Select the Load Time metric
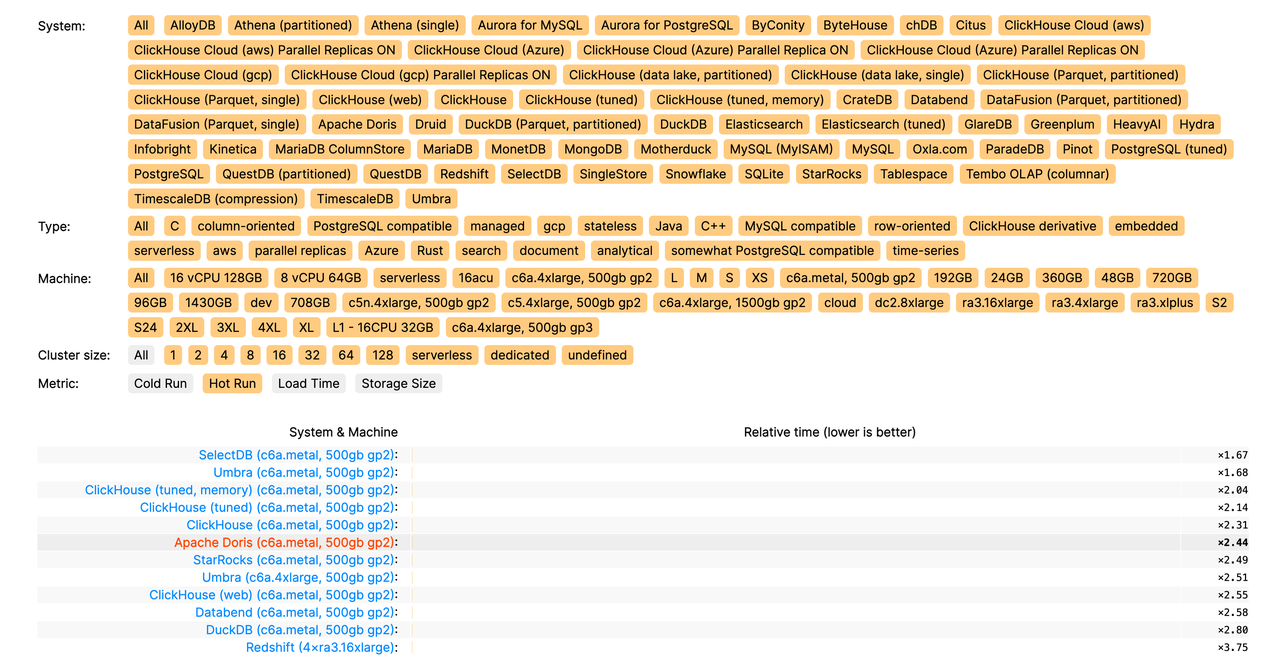 [309, 383]
